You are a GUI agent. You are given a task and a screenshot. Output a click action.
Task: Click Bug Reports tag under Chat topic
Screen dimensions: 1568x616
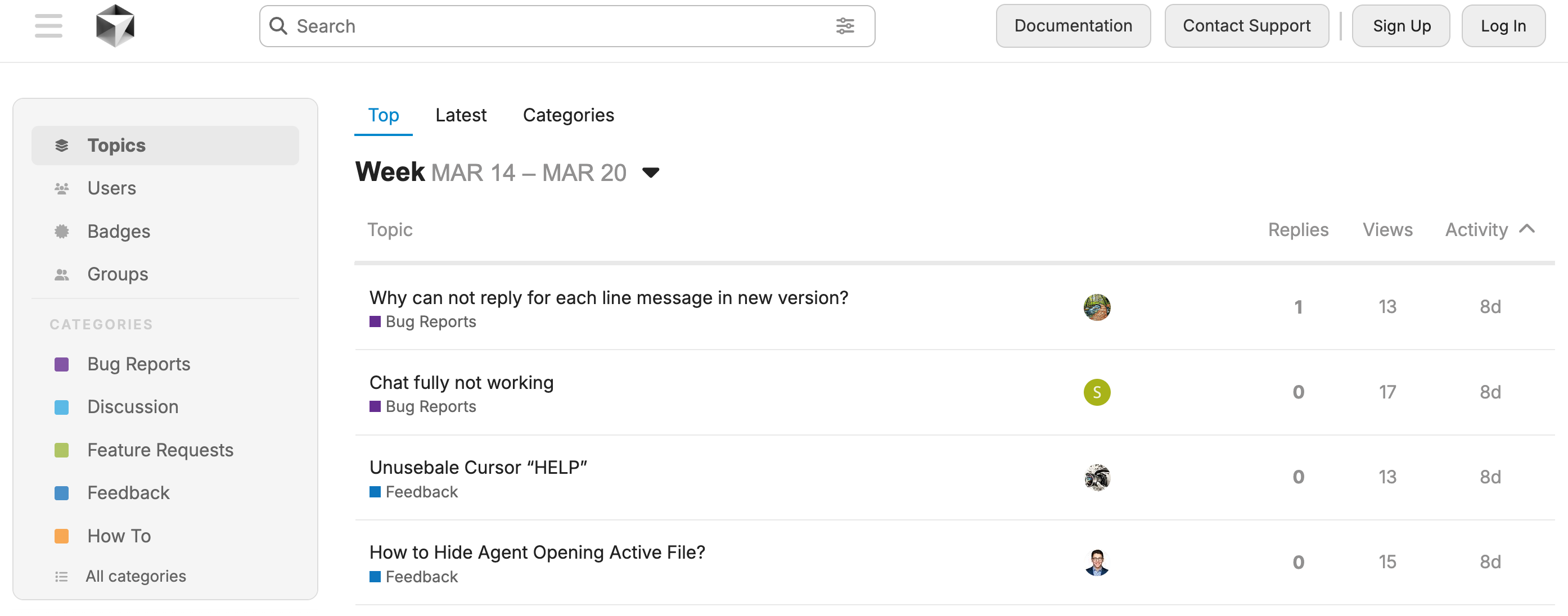tap(423, 407)
